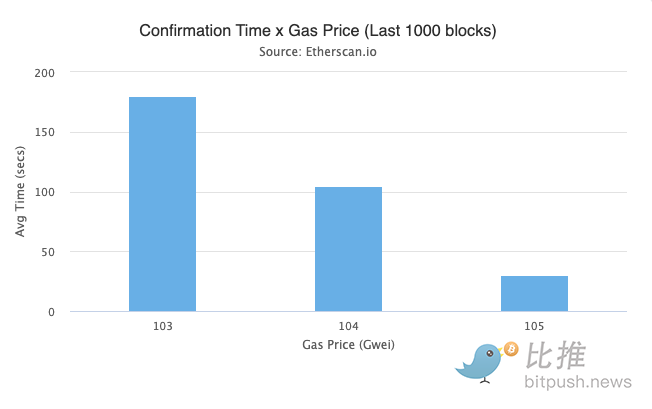The image size is (652, 409).
Task: Open the bitpush.news watermark link
Action: pyautogui.click(x=578, y=382)
